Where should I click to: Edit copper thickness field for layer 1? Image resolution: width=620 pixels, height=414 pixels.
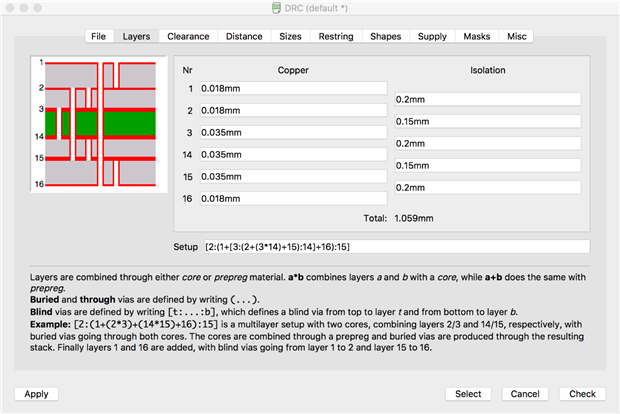click(x=293, y=88)
